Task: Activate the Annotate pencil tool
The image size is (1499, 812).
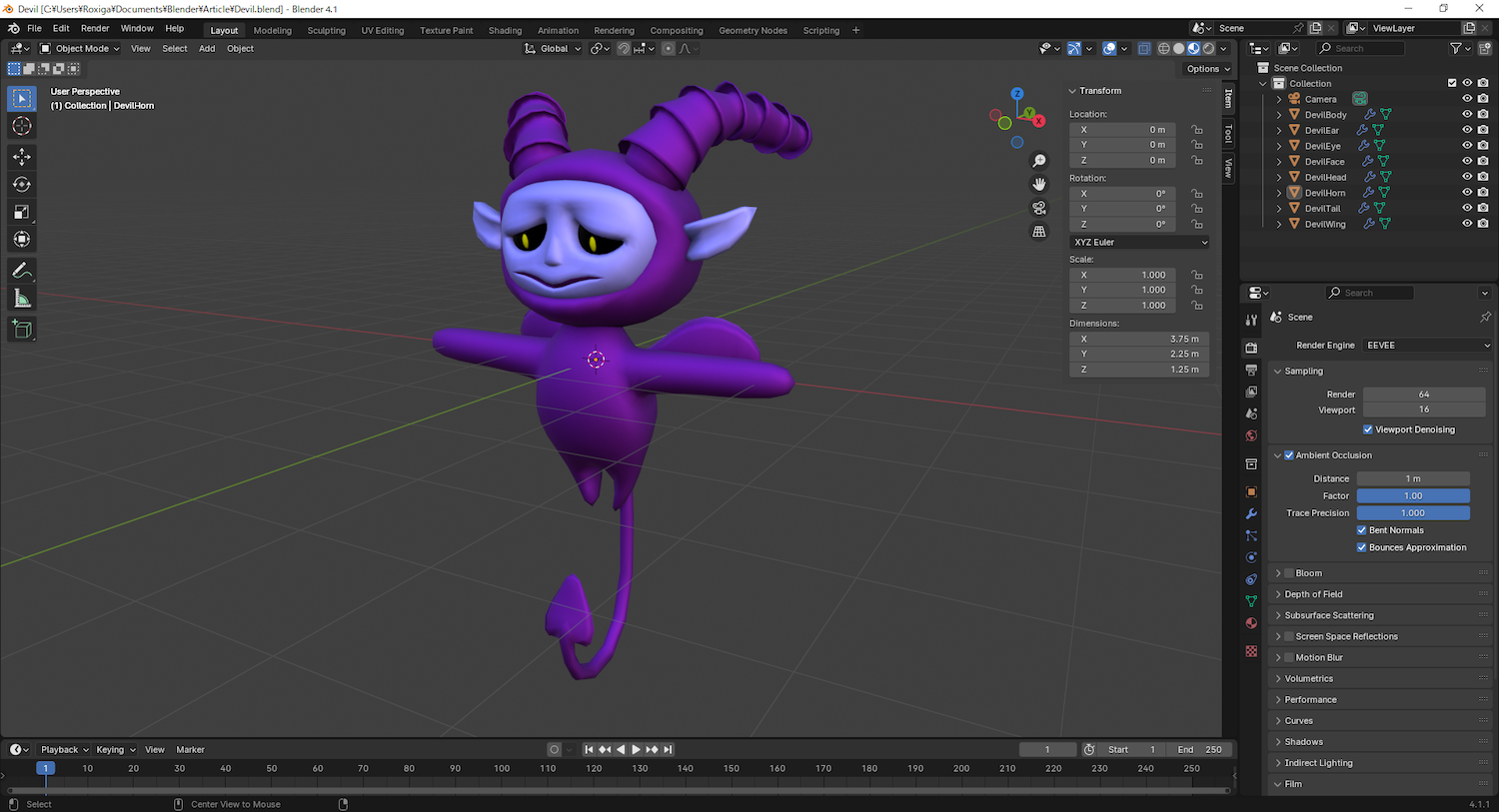Action: (21, 271)
